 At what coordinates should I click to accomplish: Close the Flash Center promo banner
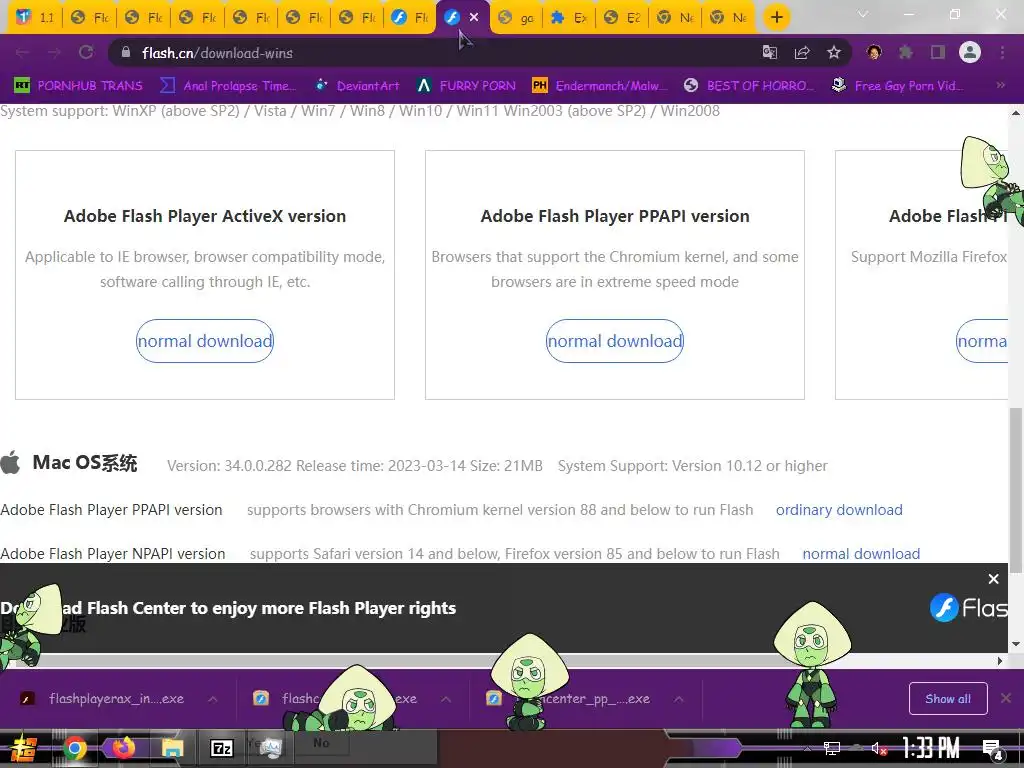[993, 579]
